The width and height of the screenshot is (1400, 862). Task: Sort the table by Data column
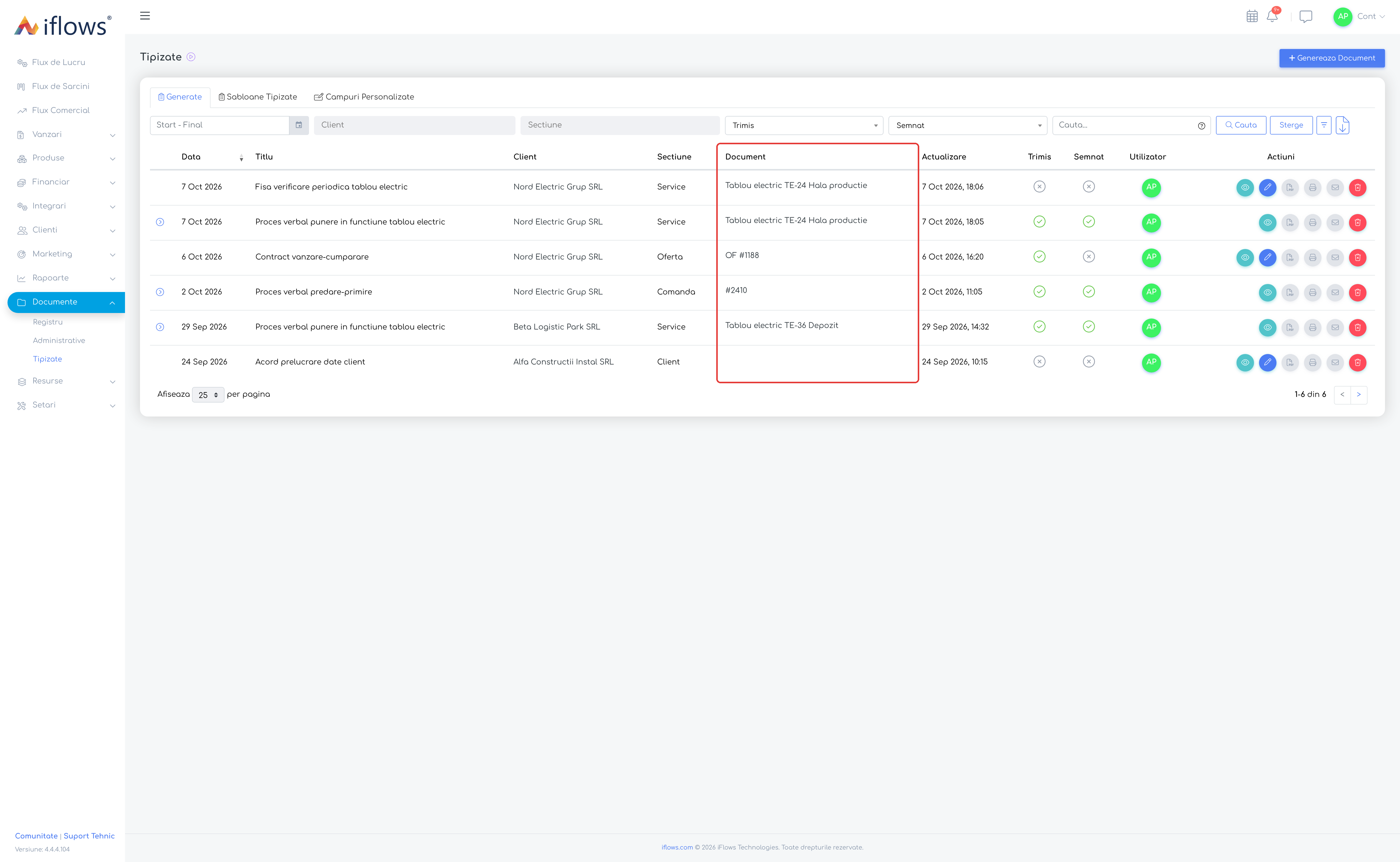pos(212,157)
